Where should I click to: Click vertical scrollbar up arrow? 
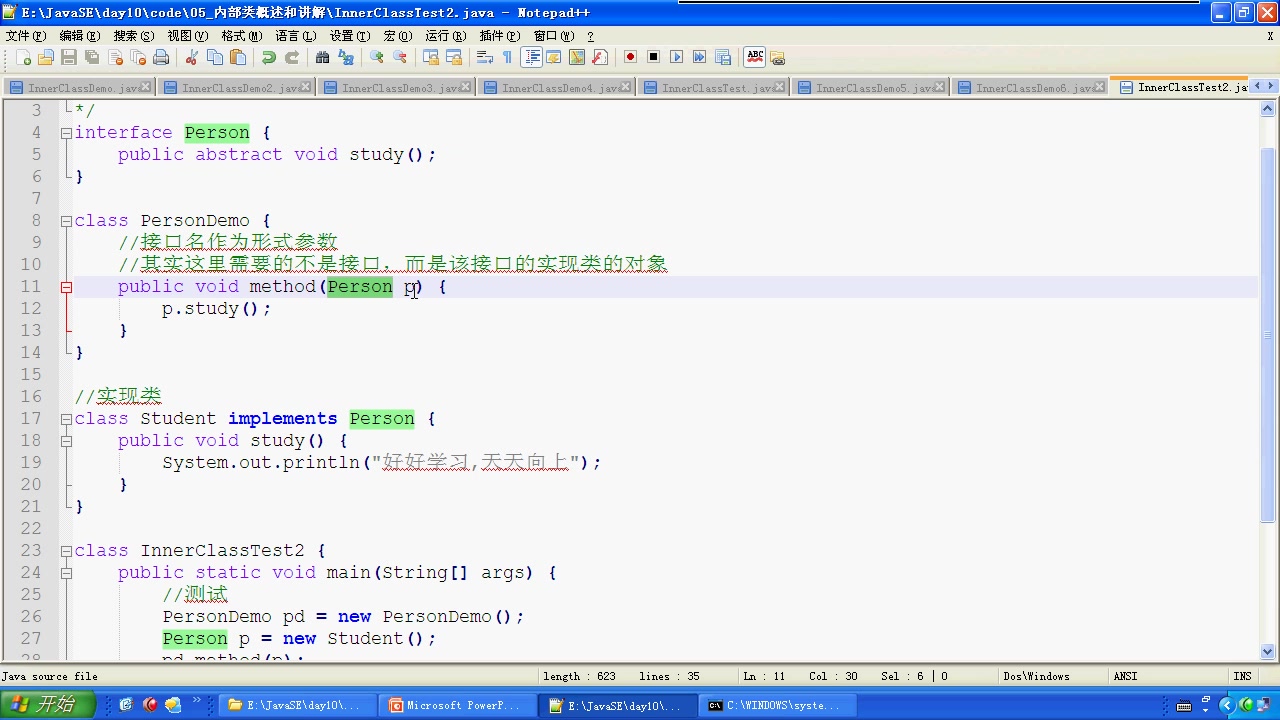pos(1268,110)
